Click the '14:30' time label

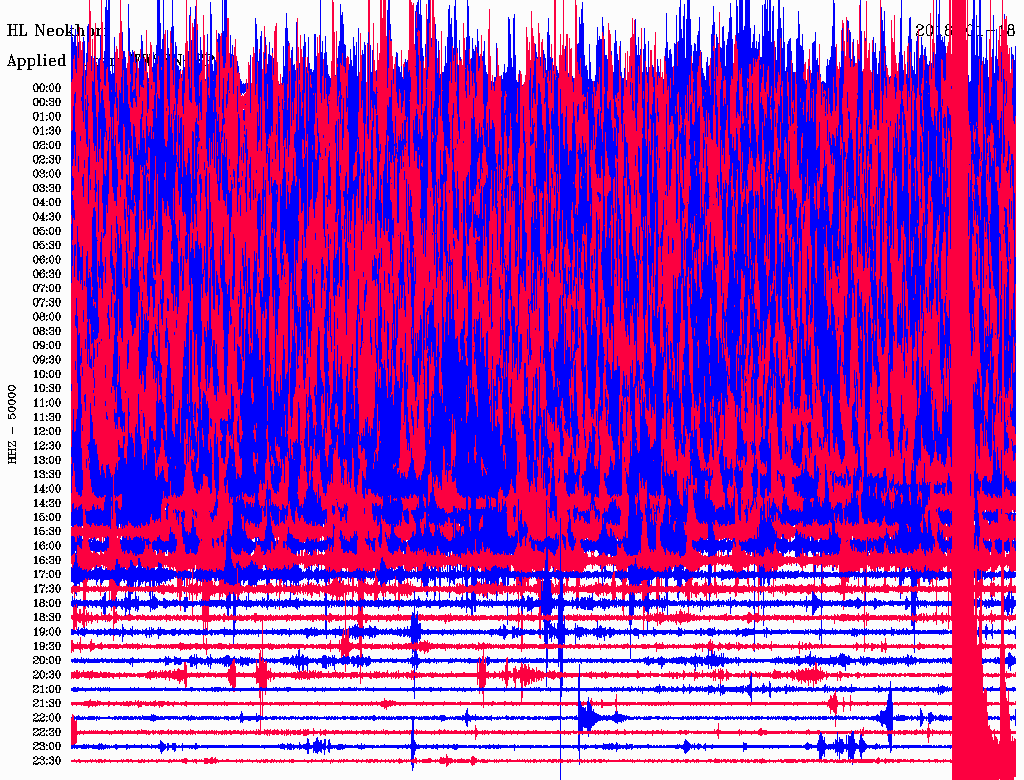(47, 504)
